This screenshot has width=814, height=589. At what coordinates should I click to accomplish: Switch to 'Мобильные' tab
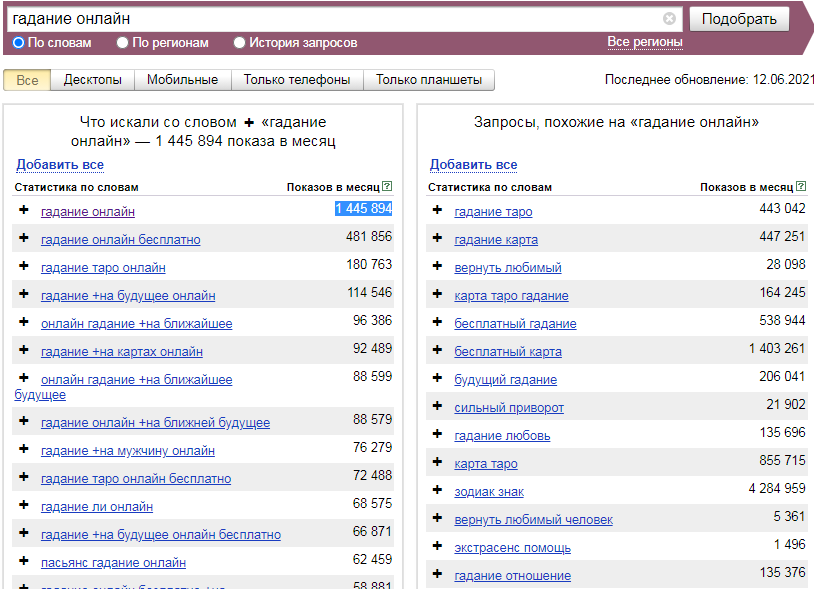point(182,80)
